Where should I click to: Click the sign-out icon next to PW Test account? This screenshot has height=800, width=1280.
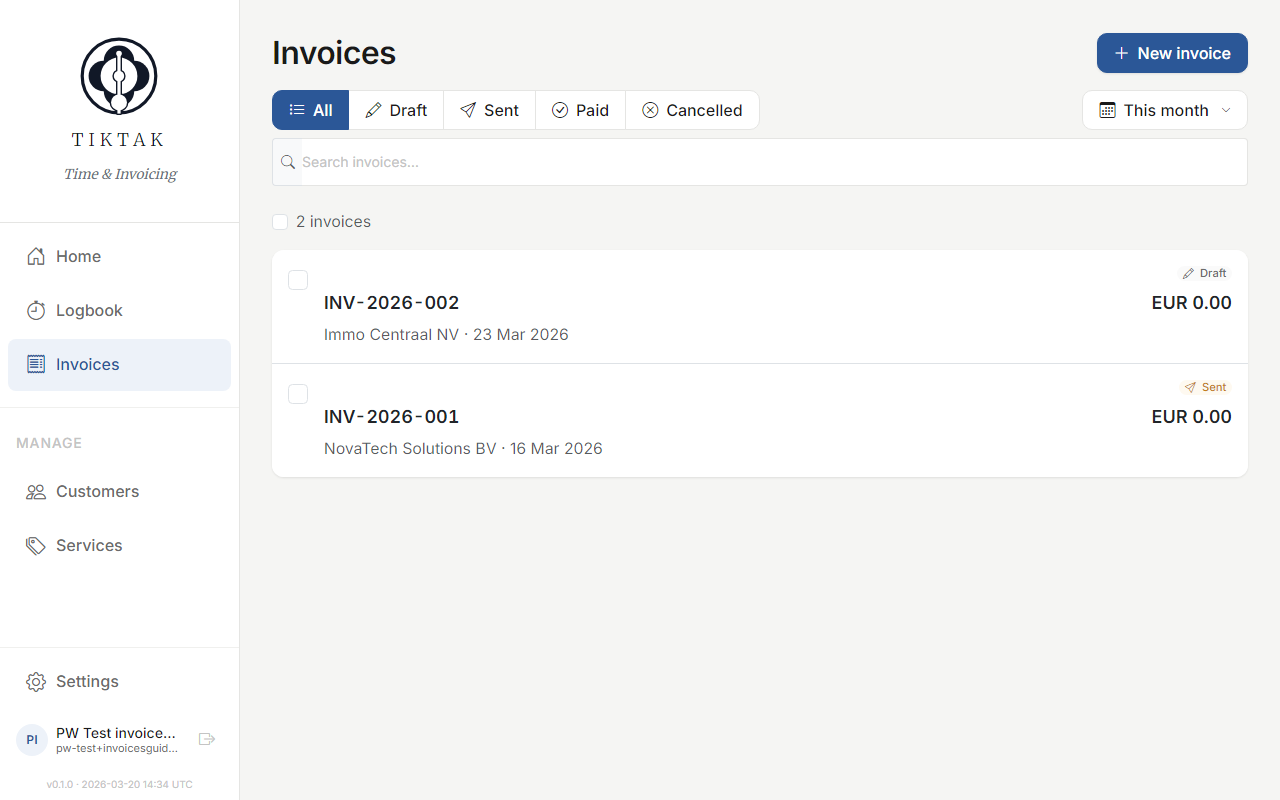click(x=207, y=739)
